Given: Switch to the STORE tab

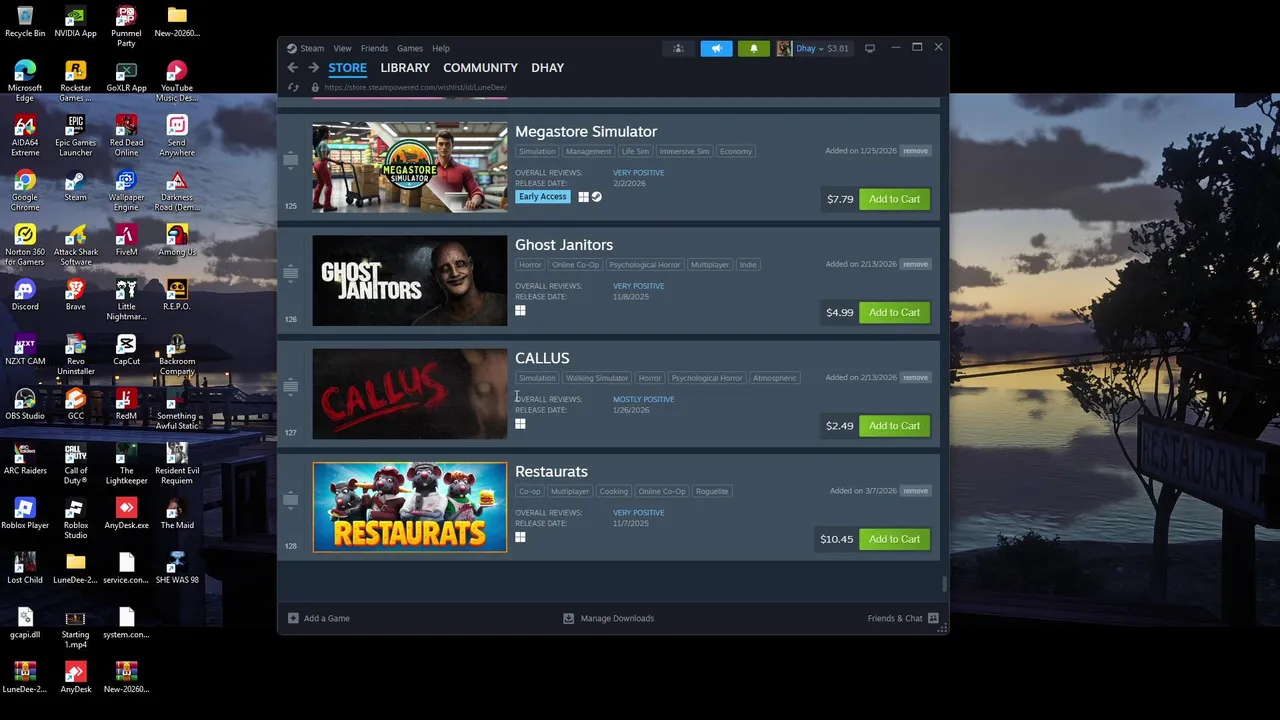Looking at the screenshot, I should pyautogui.click(x=348, y=68).
